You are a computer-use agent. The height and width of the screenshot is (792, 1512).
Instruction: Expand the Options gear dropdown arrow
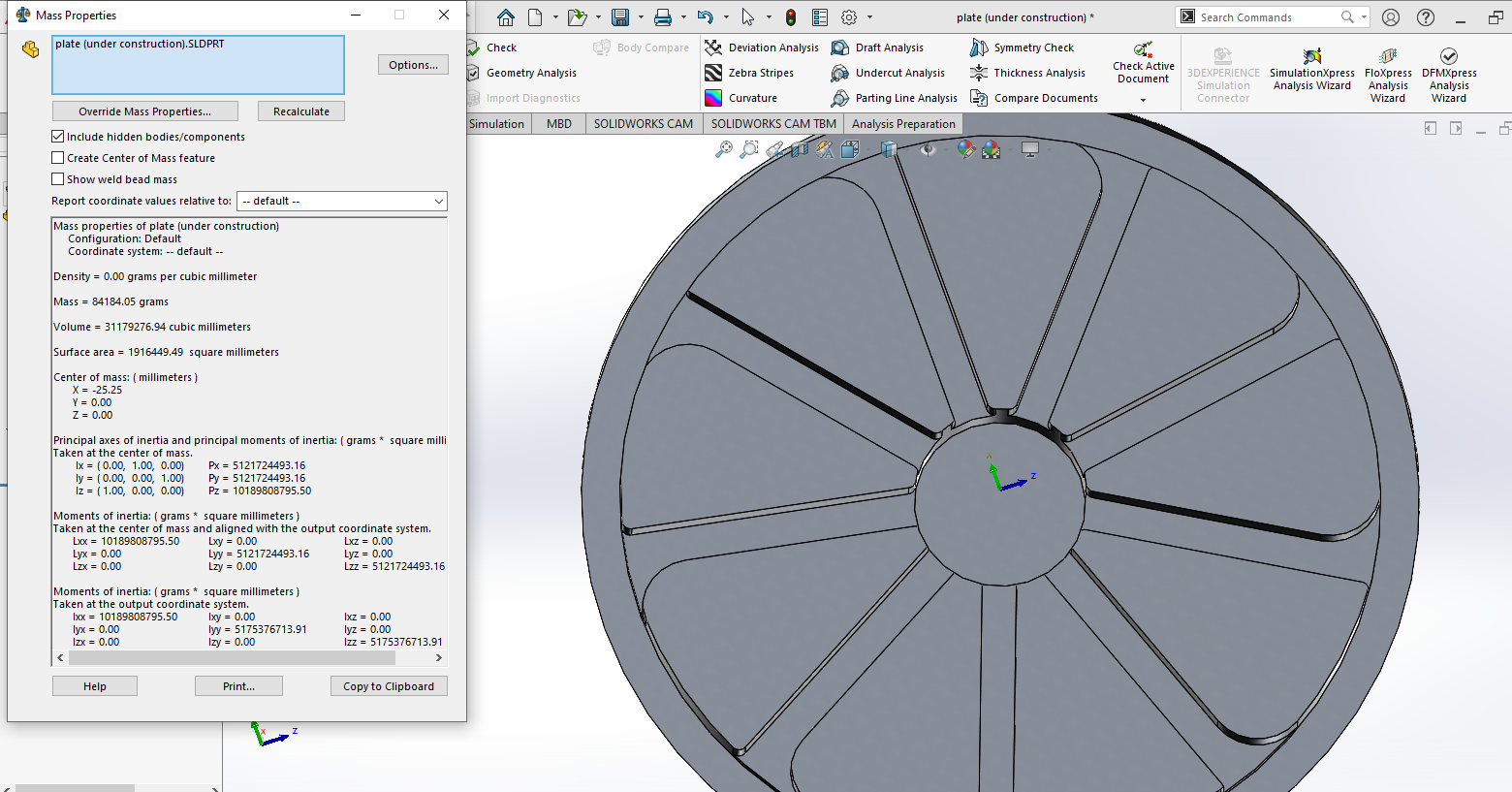(x=869, y=17)
